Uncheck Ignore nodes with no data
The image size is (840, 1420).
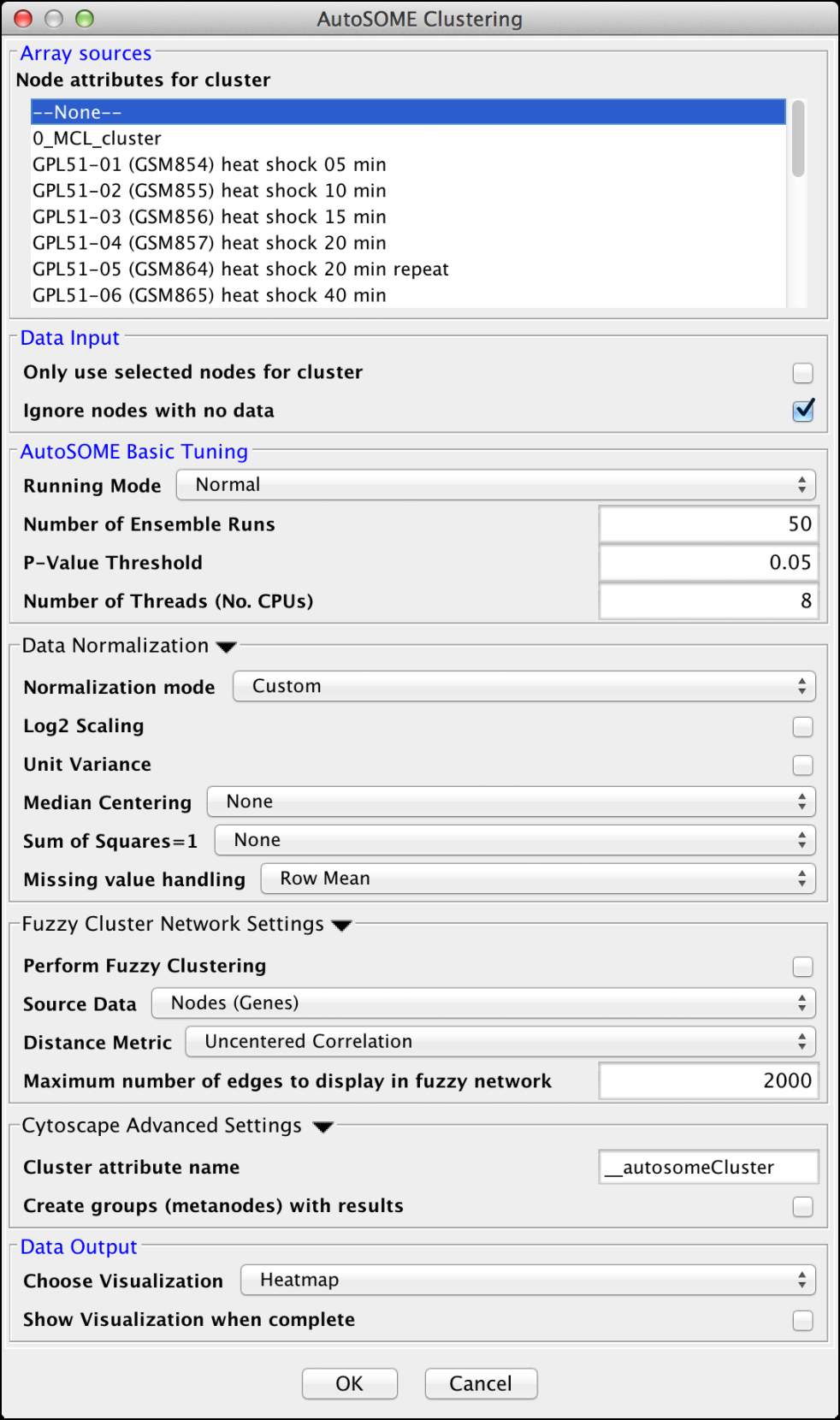click(x=802, y=411)
